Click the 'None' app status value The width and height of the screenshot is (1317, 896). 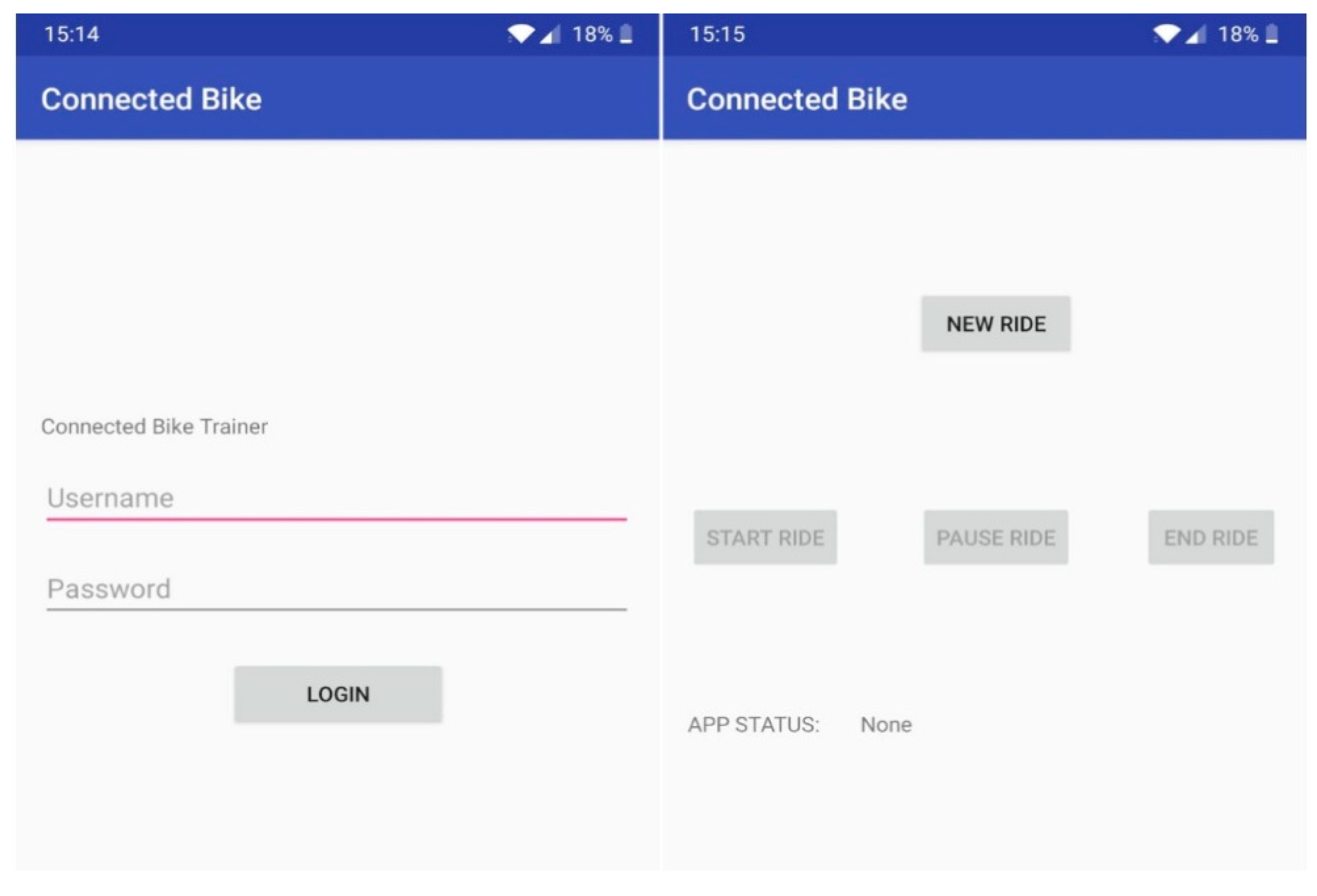coord(886,725)
